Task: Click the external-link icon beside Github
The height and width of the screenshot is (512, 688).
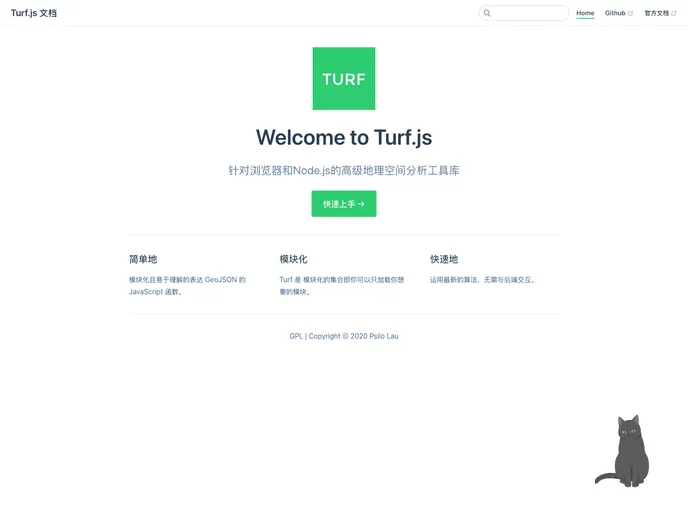Action: 631,13
